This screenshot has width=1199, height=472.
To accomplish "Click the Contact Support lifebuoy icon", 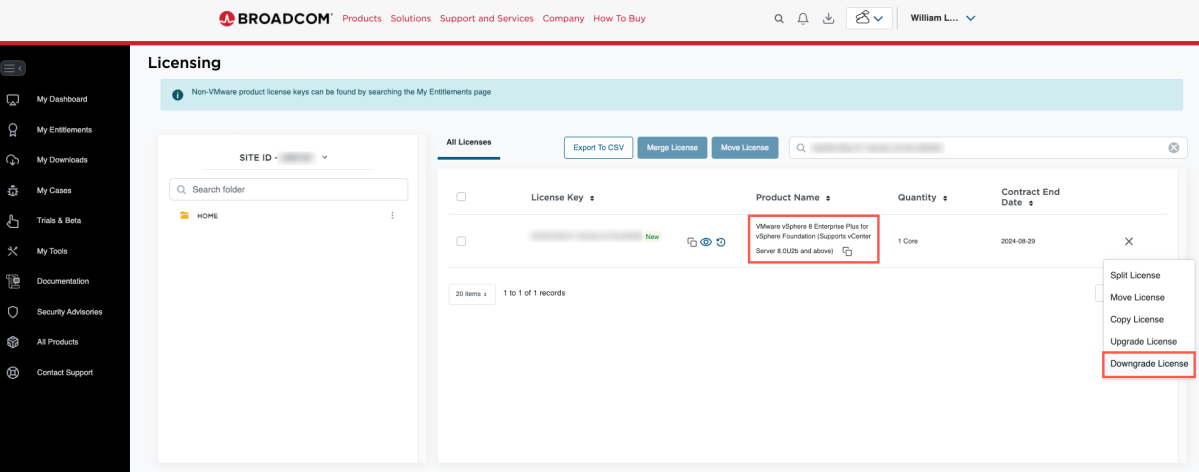I will [12, 373].
